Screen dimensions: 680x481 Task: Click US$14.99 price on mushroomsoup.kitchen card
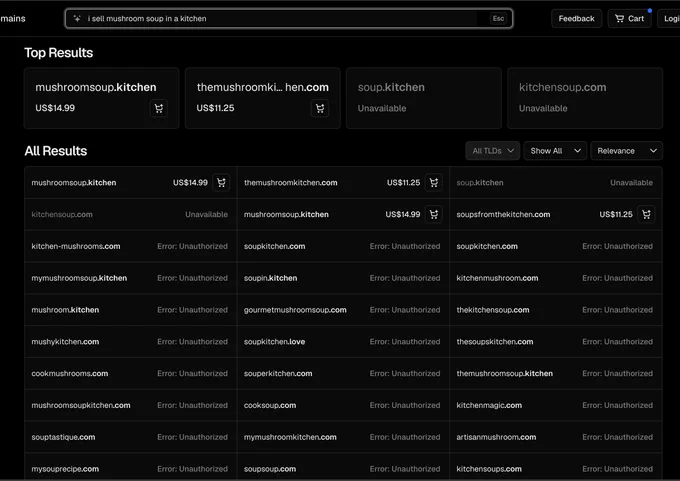(x=55, y=108)
